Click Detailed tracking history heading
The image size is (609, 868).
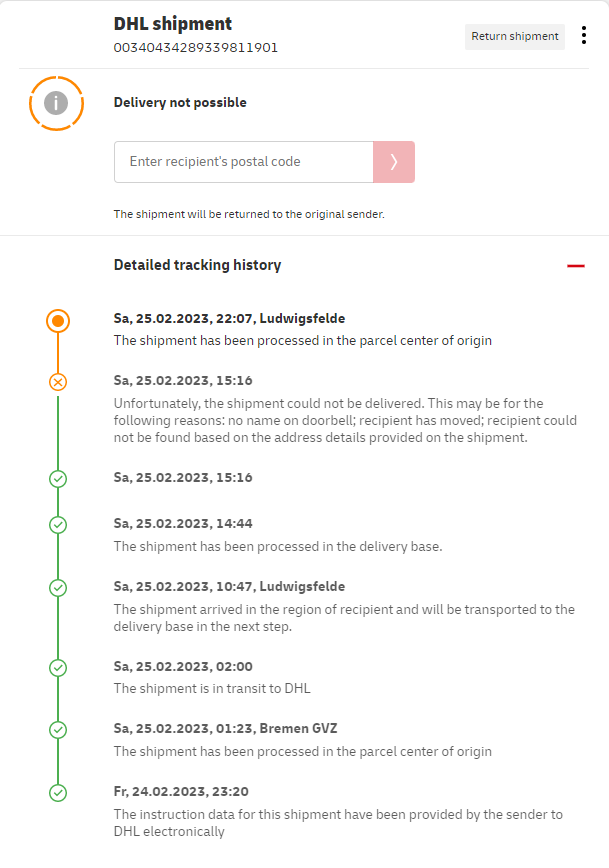coord(197,265)
